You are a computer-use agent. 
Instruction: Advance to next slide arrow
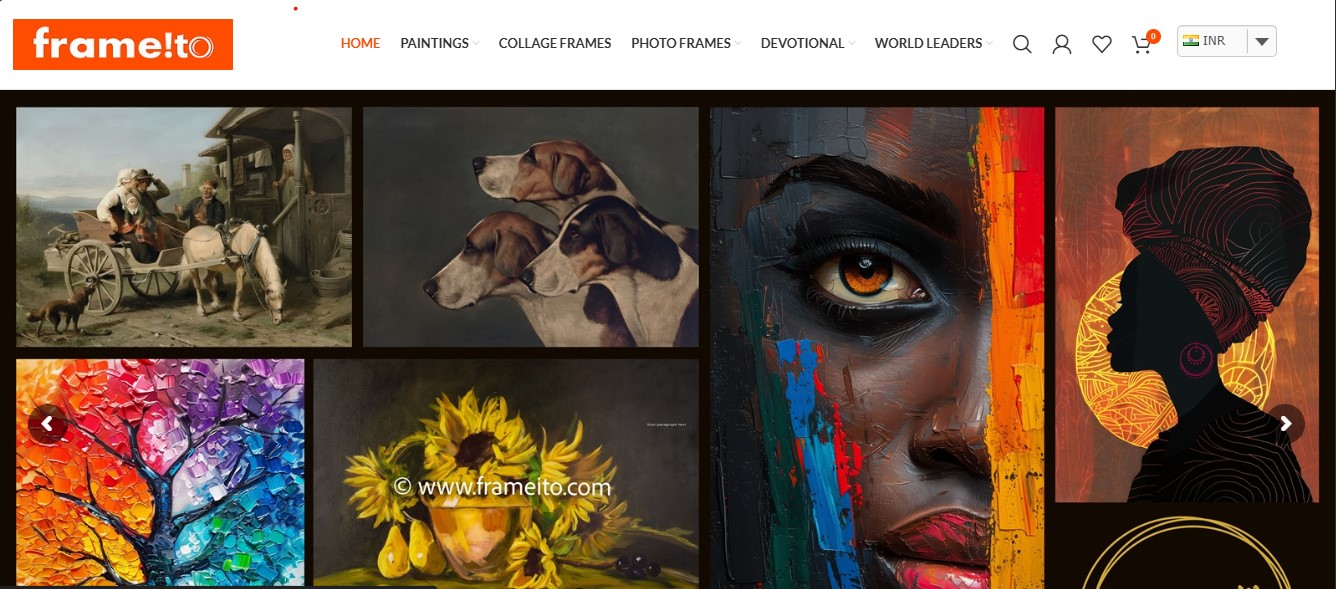point(1286,424)
